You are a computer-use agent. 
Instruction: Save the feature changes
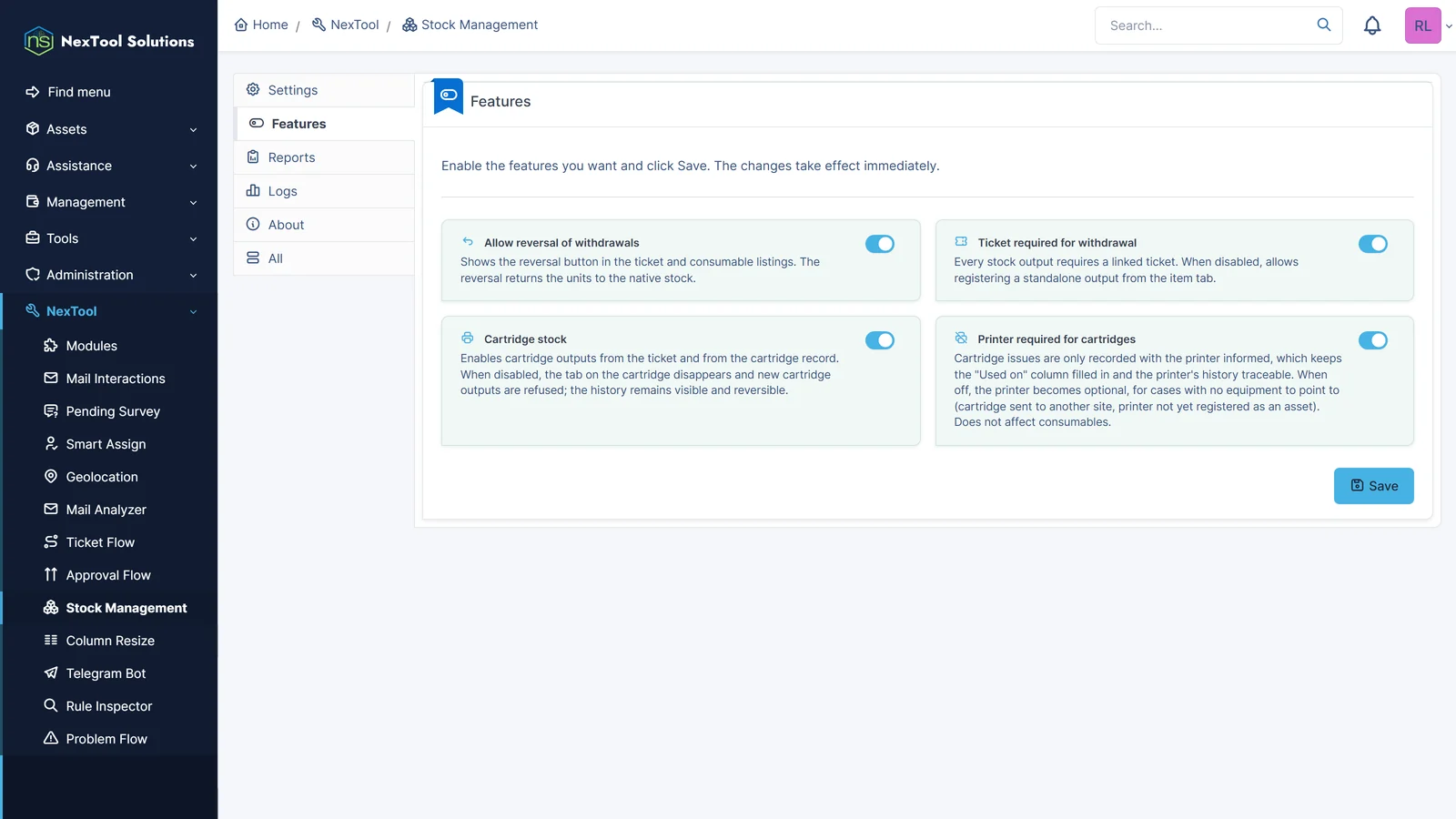tap(1373, 486)
